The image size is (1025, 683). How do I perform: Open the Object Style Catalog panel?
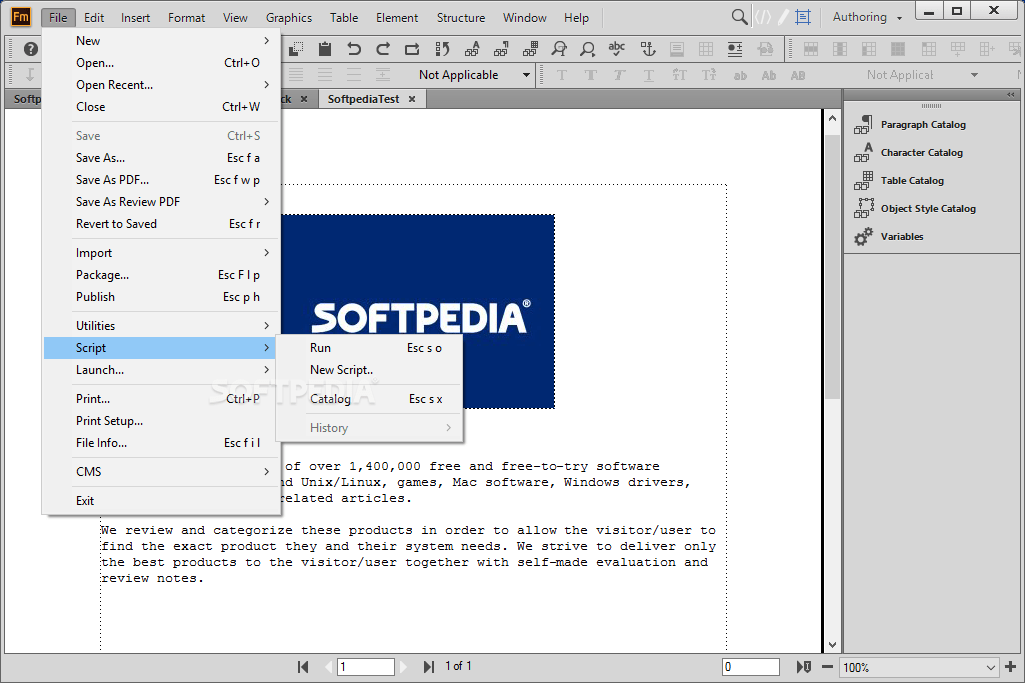coord(929,208)
